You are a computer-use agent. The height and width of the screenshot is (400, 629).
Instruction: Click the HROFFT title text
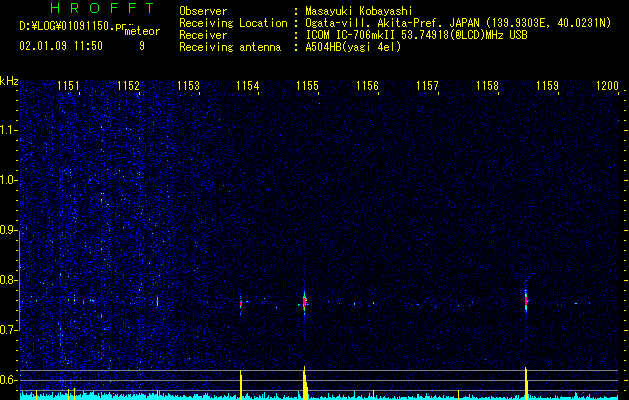coord(102,8)
